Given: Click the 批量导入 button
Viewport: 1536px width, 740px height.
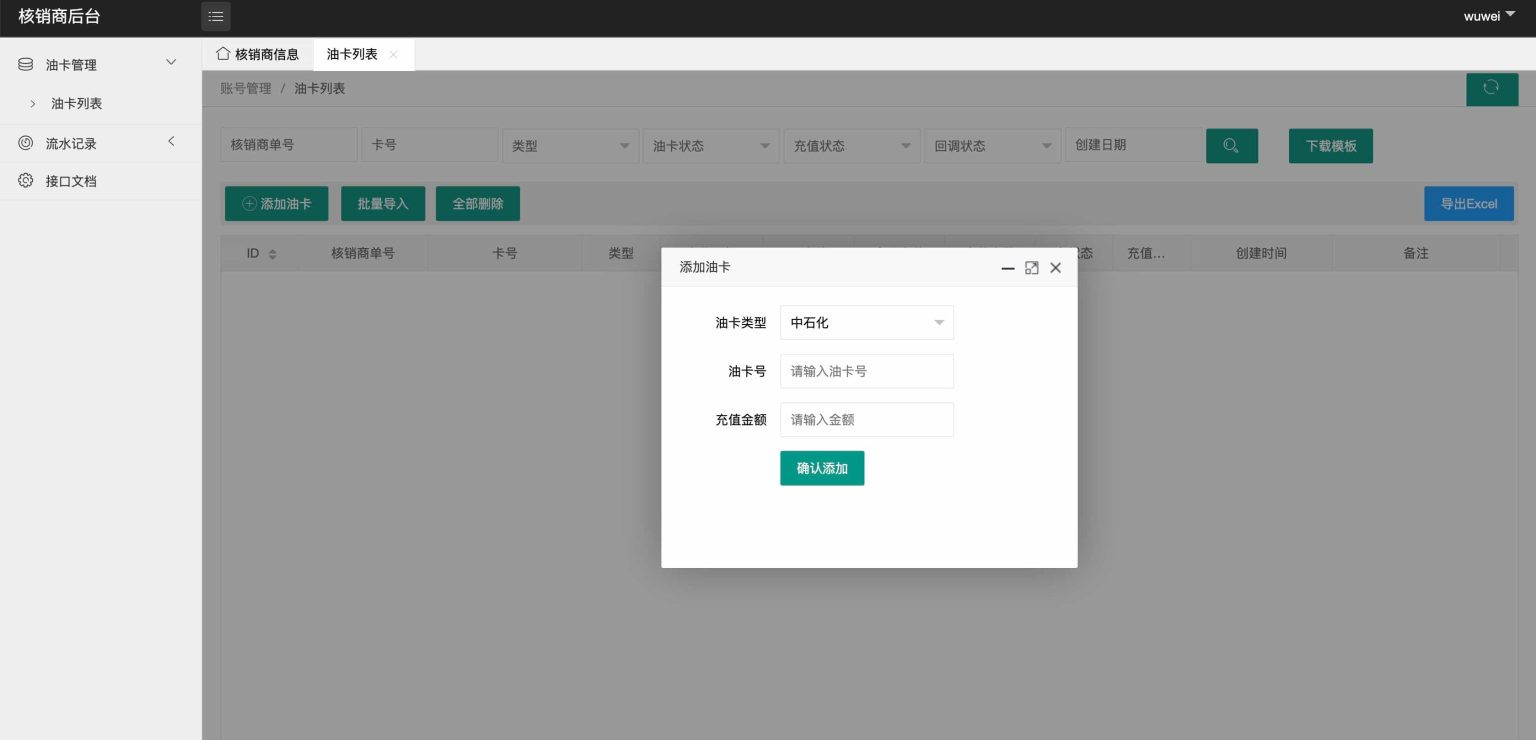Looking at the screenshot, I should coord(383,204).
